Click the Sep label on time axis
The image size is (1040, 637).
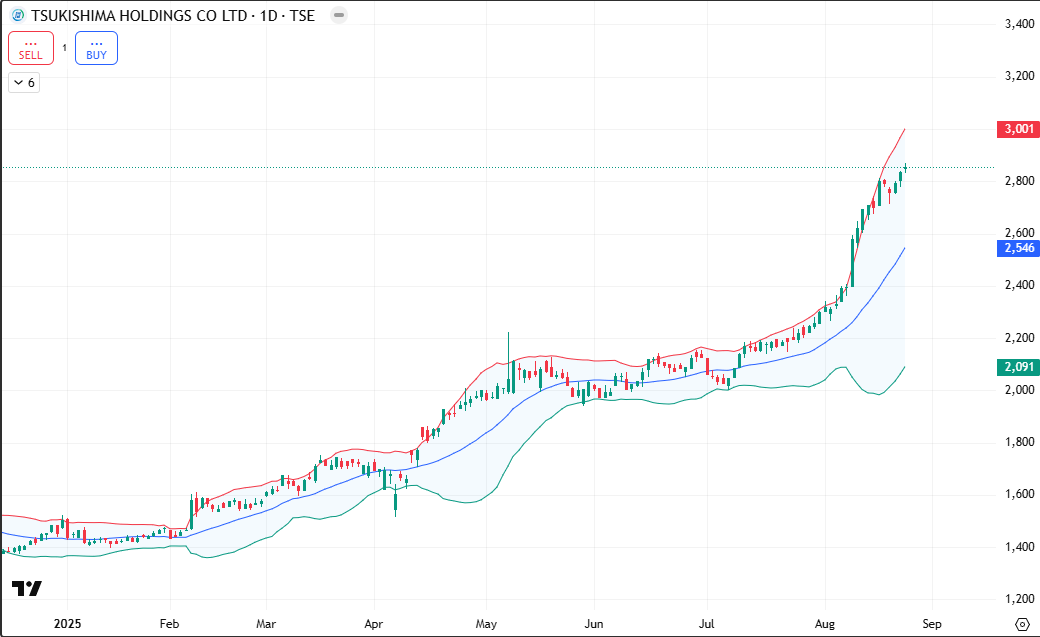(932, 624)
